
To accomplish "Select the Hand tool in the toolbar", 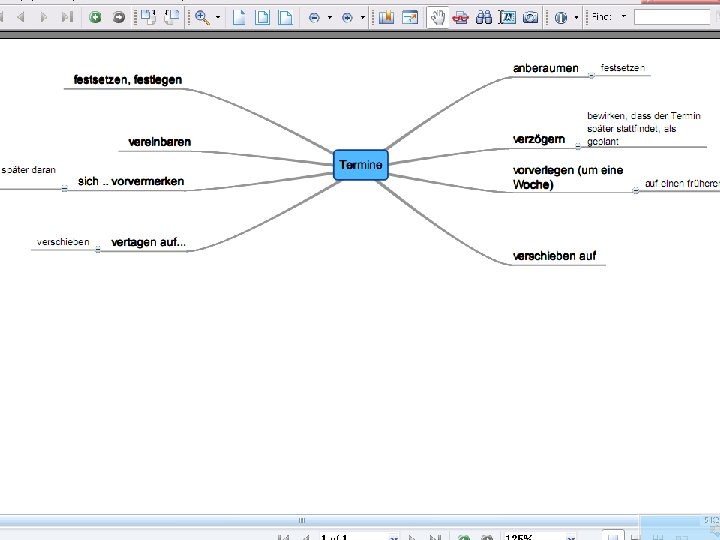I will click(437, 17).
